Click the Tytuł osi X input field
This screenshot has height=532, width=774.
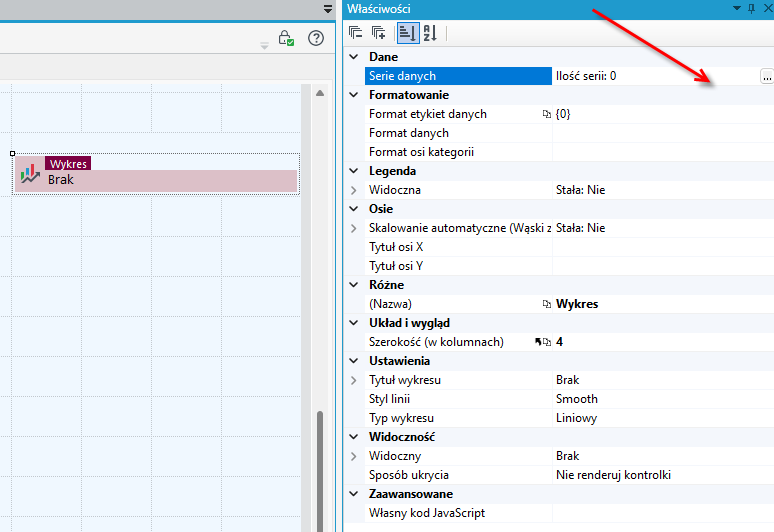pyautogui.click(x=662, y=247)
